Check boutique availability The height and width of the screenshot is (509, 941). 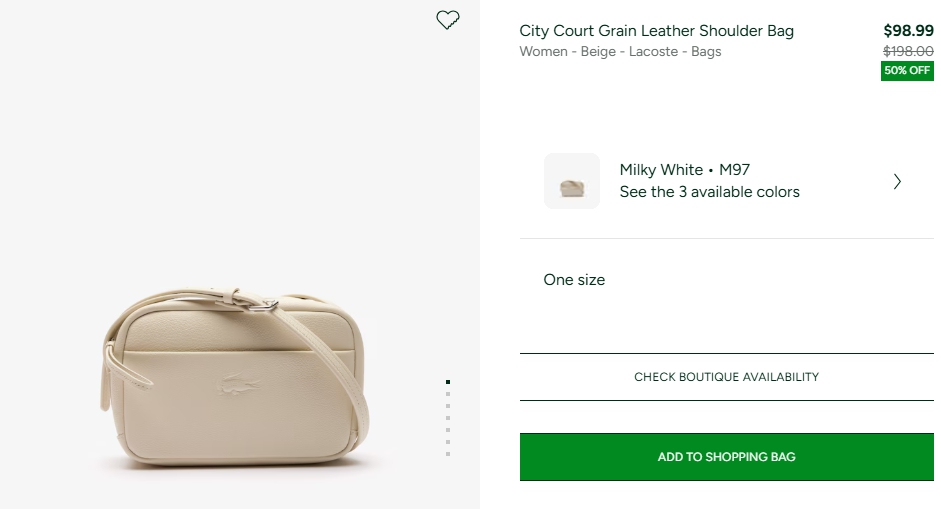[x=726, y=377]
